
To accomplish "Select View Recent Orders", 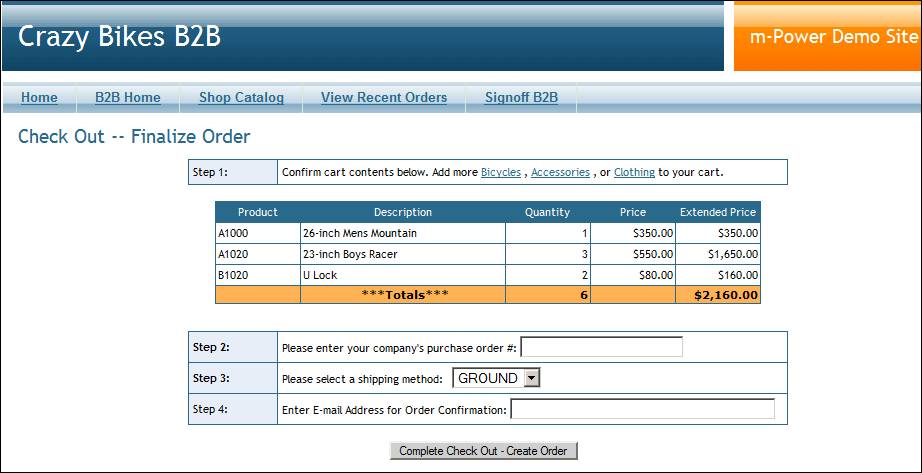I will point(384,98).
